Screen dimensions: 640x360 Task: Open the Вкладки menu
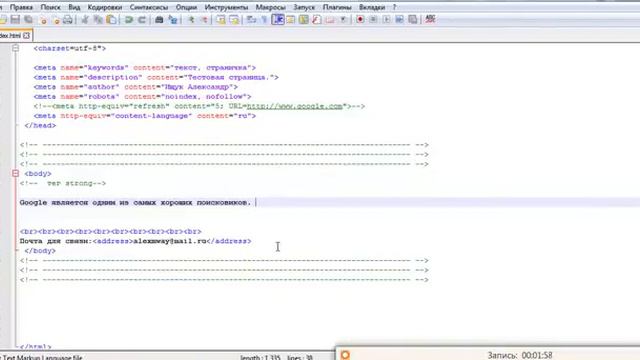click(372, 7)
